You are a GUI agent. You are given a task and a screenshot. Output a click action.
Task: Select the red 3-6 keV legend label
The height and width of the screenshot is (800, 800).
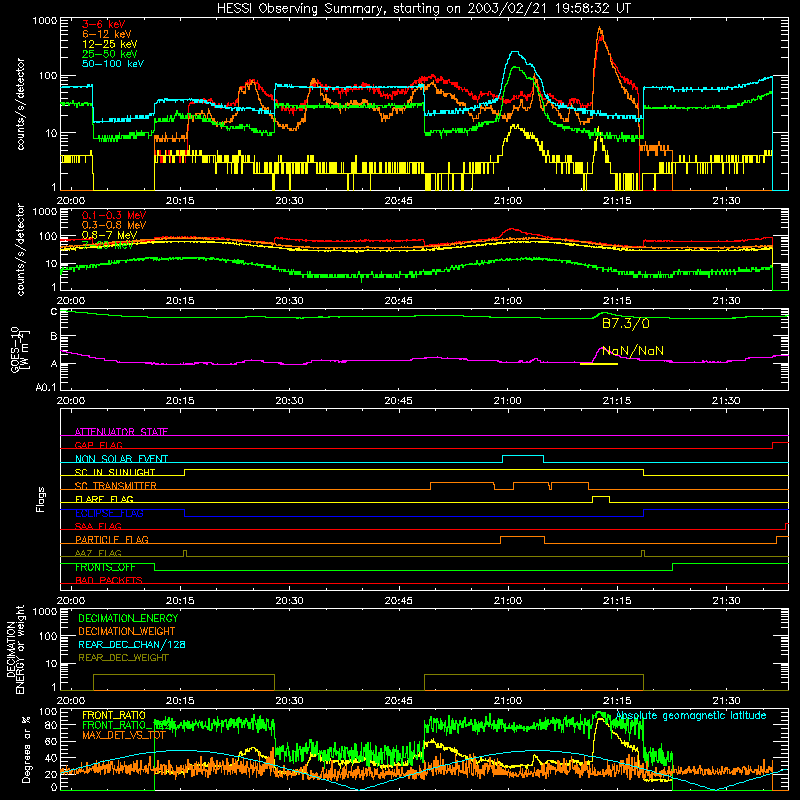click(x=104, y=24)
